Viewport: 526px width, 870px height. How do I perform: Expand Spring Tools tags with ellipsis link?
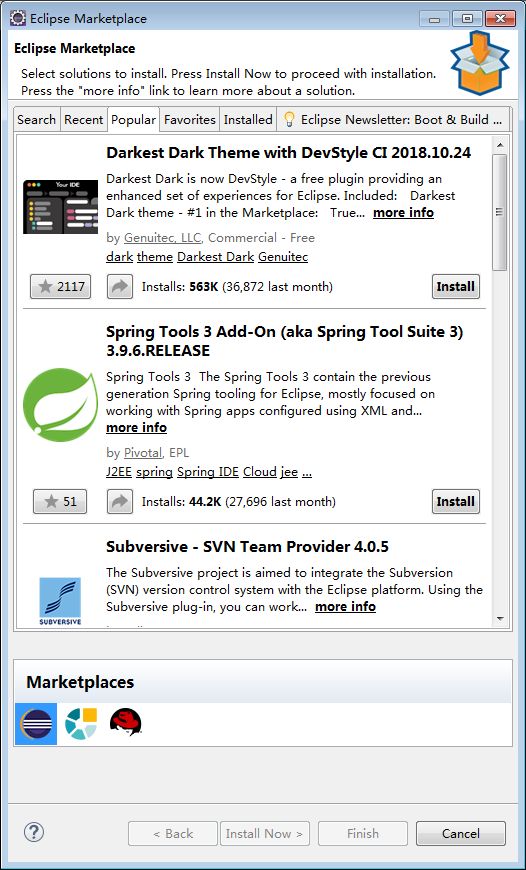tap(306, 472)
